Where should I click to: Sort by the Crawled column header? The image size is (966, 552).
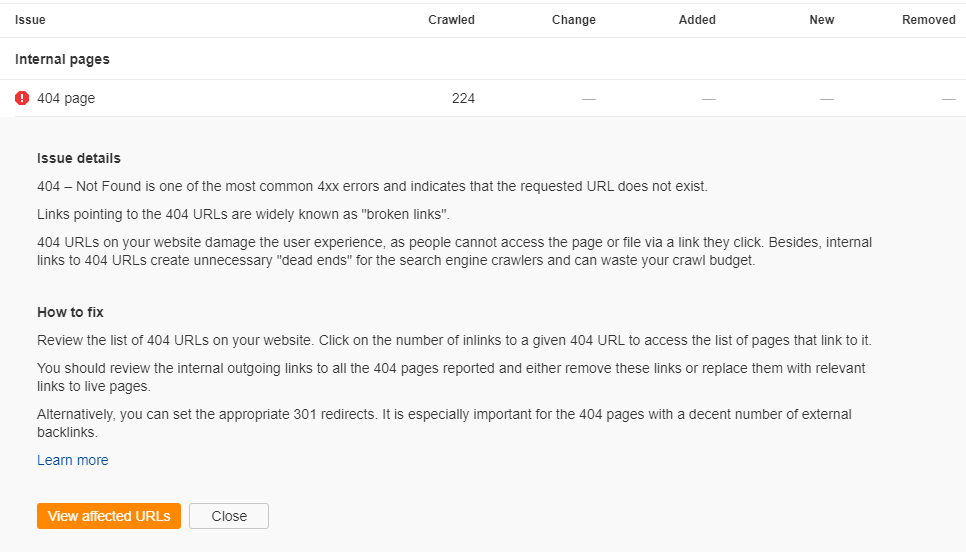(x=451, y=20)
